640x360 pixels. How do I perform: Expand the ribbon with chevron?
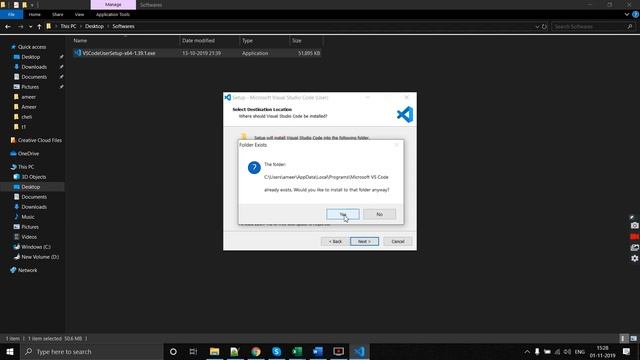627,14
